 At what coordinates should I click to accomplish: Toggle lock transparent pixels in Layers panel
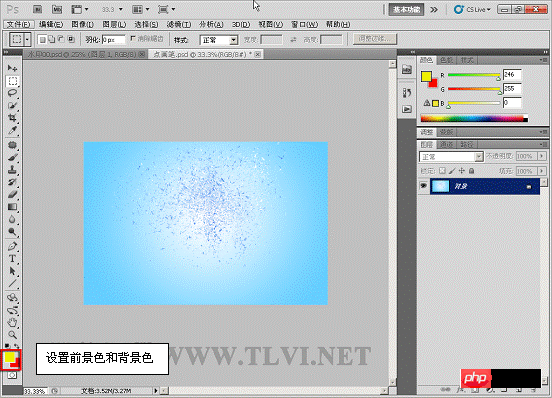click(442, 171)
